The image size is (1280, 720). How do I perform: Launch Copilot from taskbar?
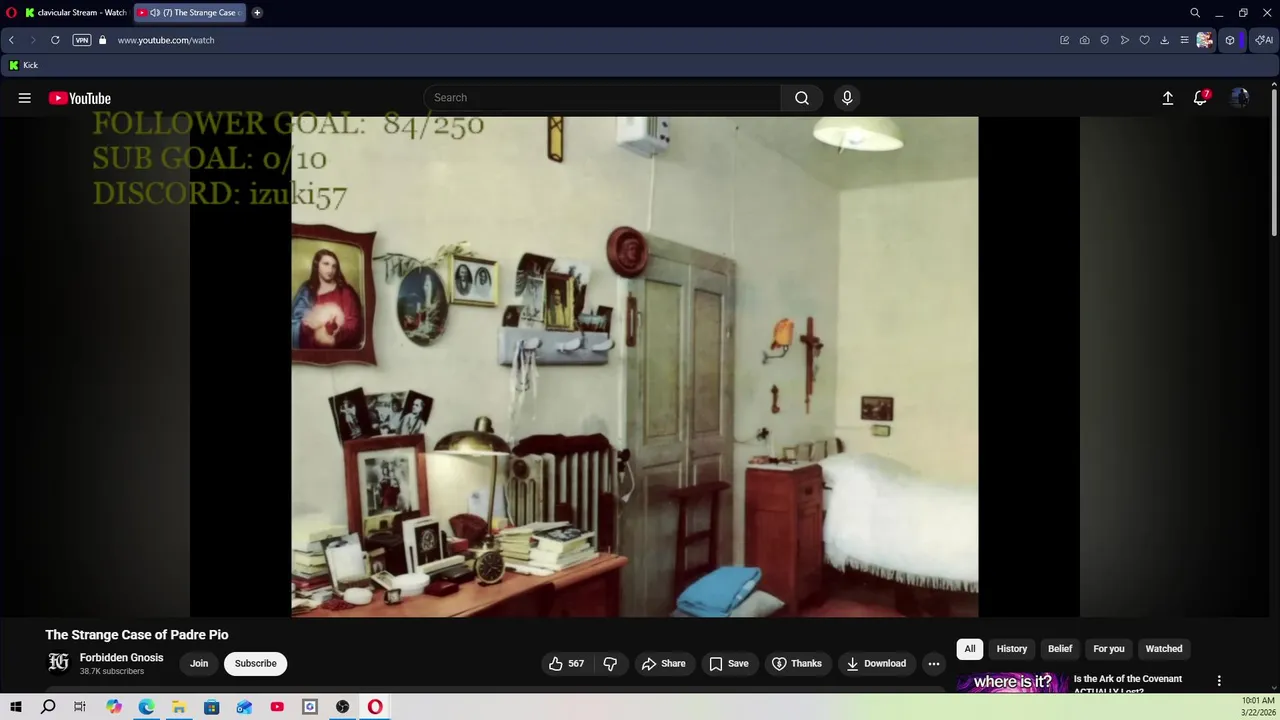click(114, 707)
